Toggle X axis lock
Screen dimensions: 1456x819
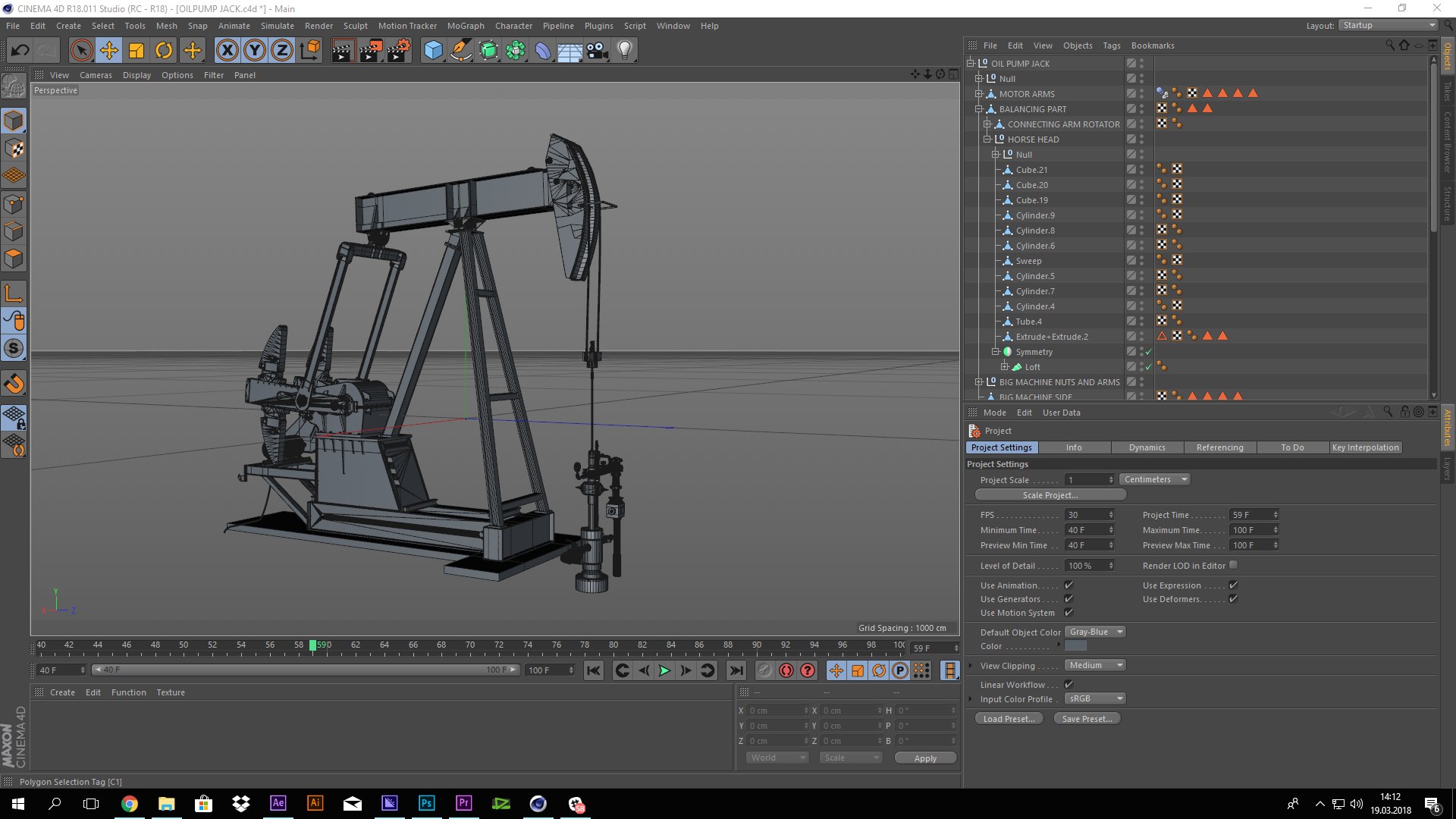pos(227,51)
